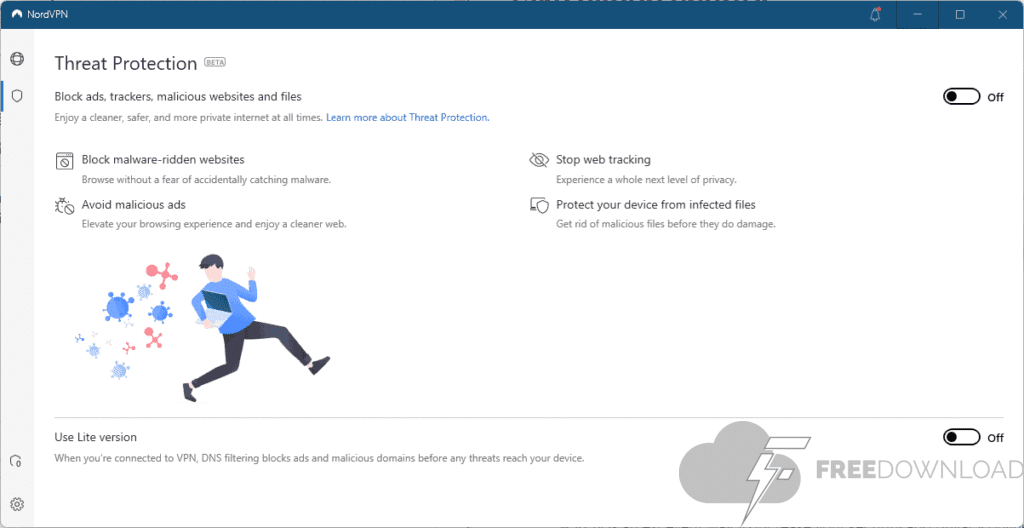Enable the Threat Protection toggle
Viewport: 1024px width, 528px height.
click(961, 97)
